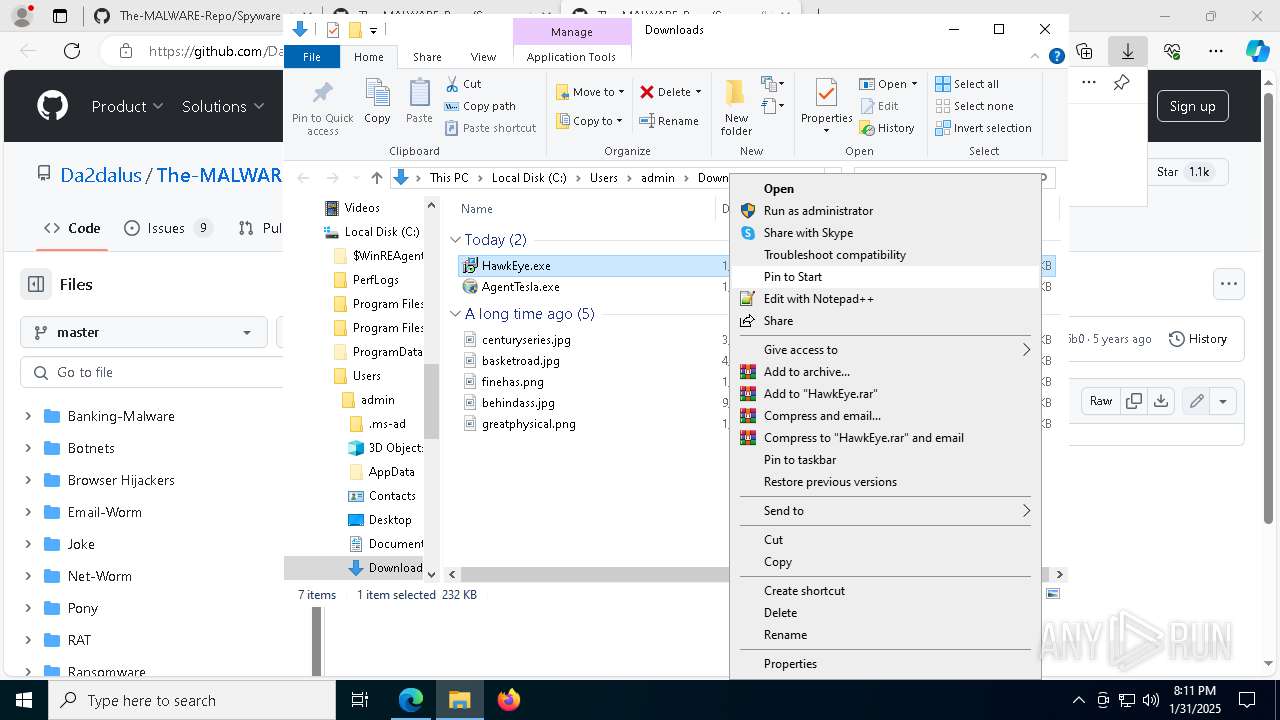Open the master branch dropdown

point(144,332)
